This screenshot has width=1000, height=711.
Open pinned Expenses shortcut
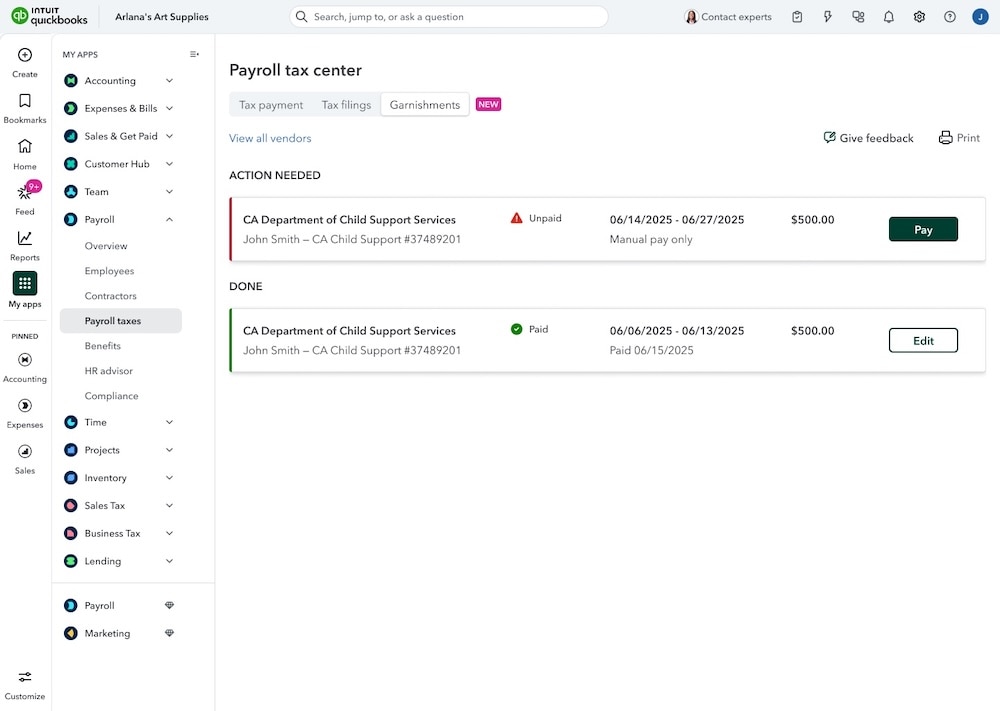click(x=24, y=407)
